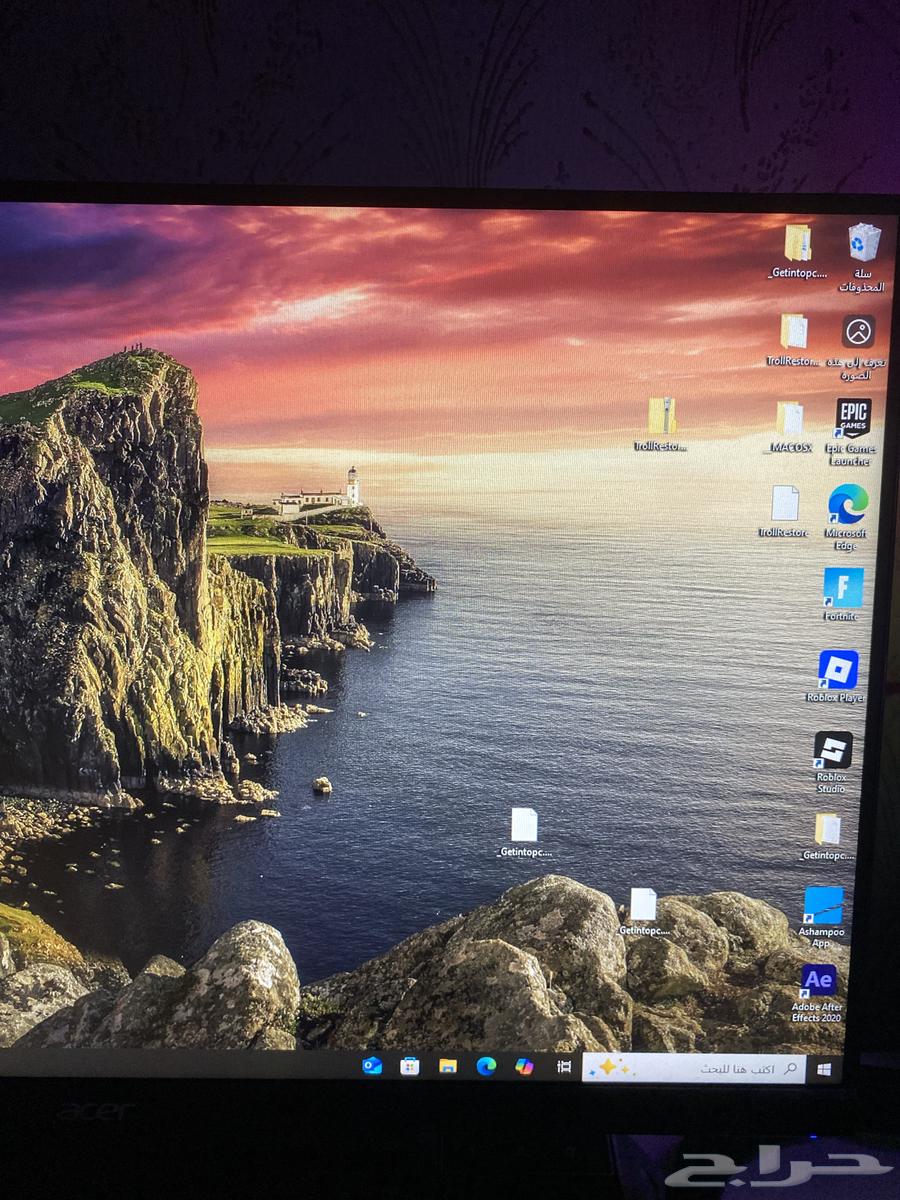Open File Explorer from the taskbar
This screenshot has width=900, height=1200.
coord(448,1066)
